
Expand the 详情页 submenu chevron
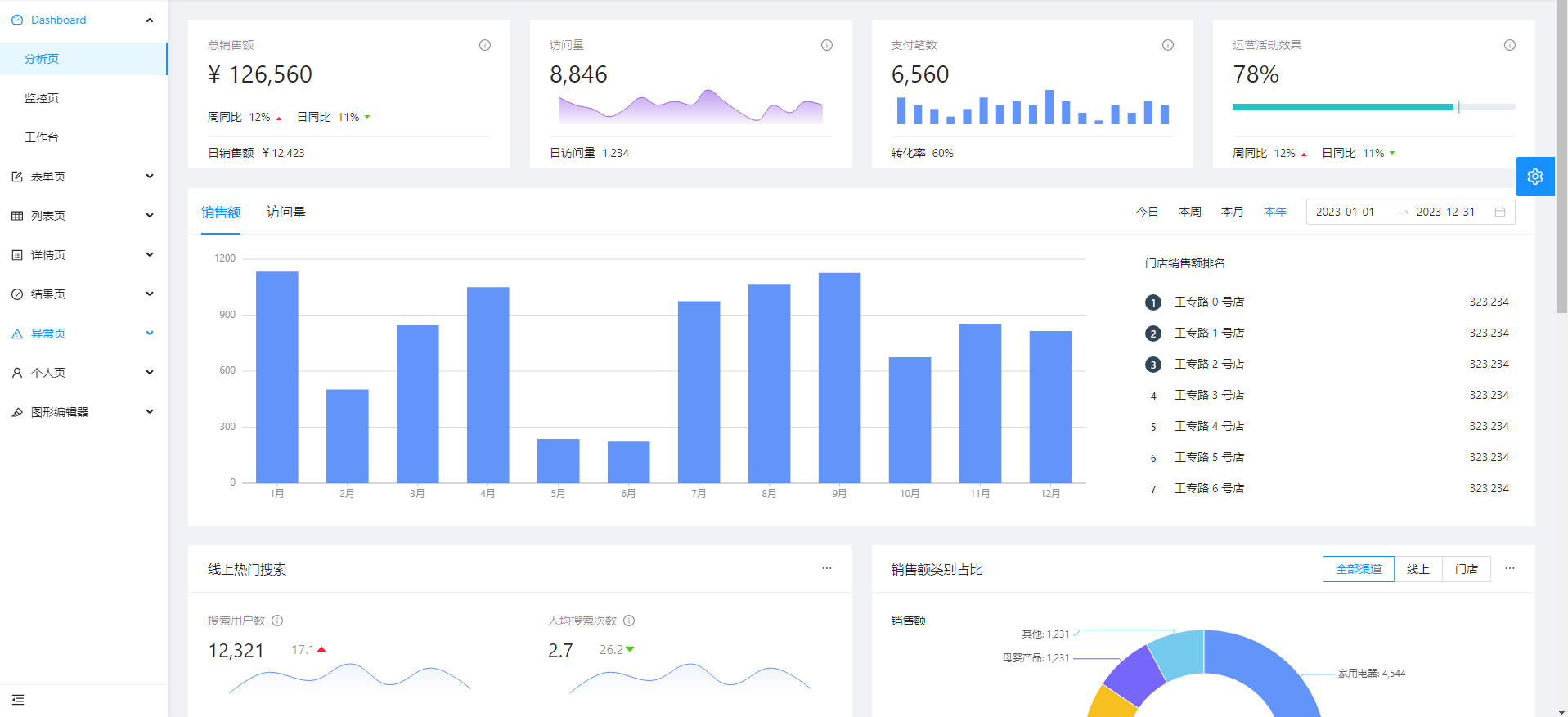point(150,254)
